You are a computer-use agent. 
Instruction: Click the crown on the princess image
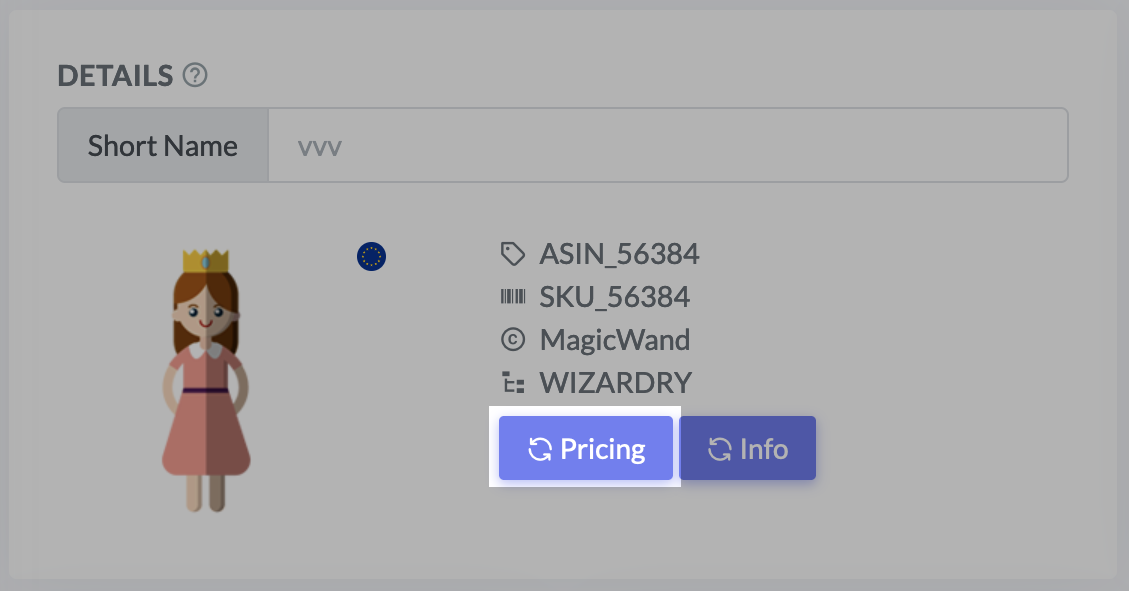206,259
